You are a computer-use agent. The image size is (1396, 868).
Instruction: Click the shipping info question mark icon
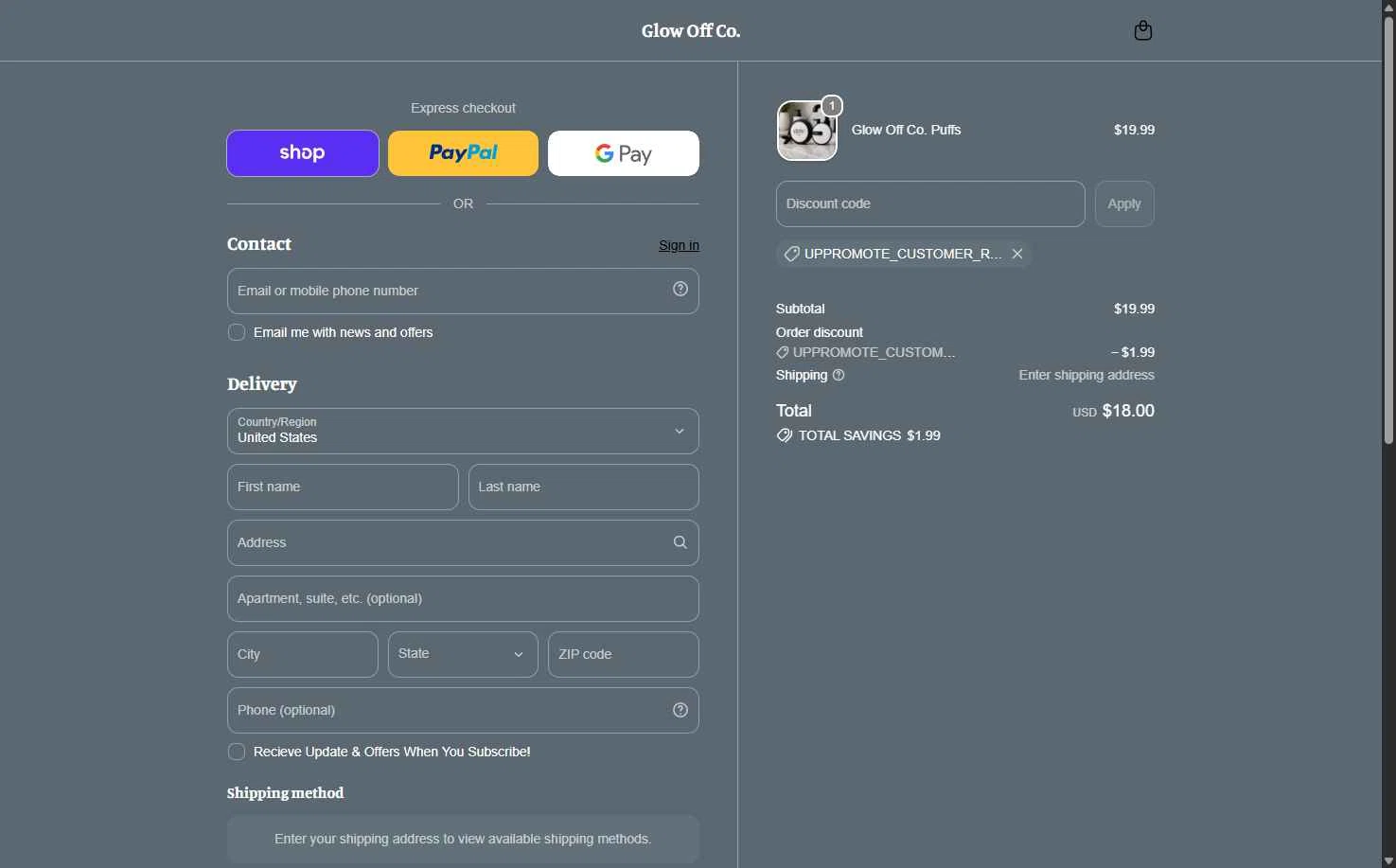tap(839, 375)
